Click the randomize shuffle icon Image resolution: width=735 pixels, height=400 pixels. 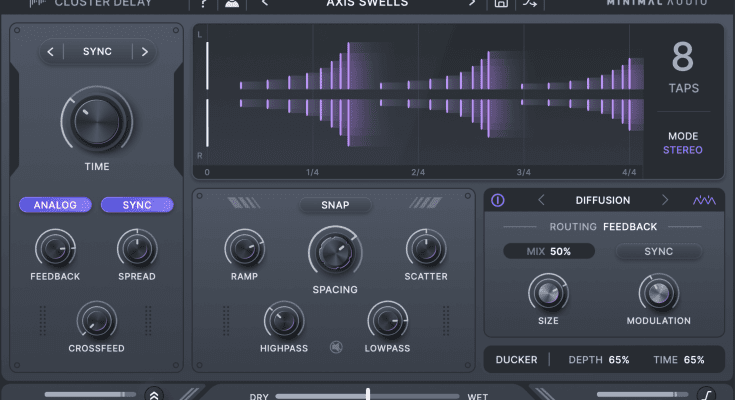tap(530, 4)
